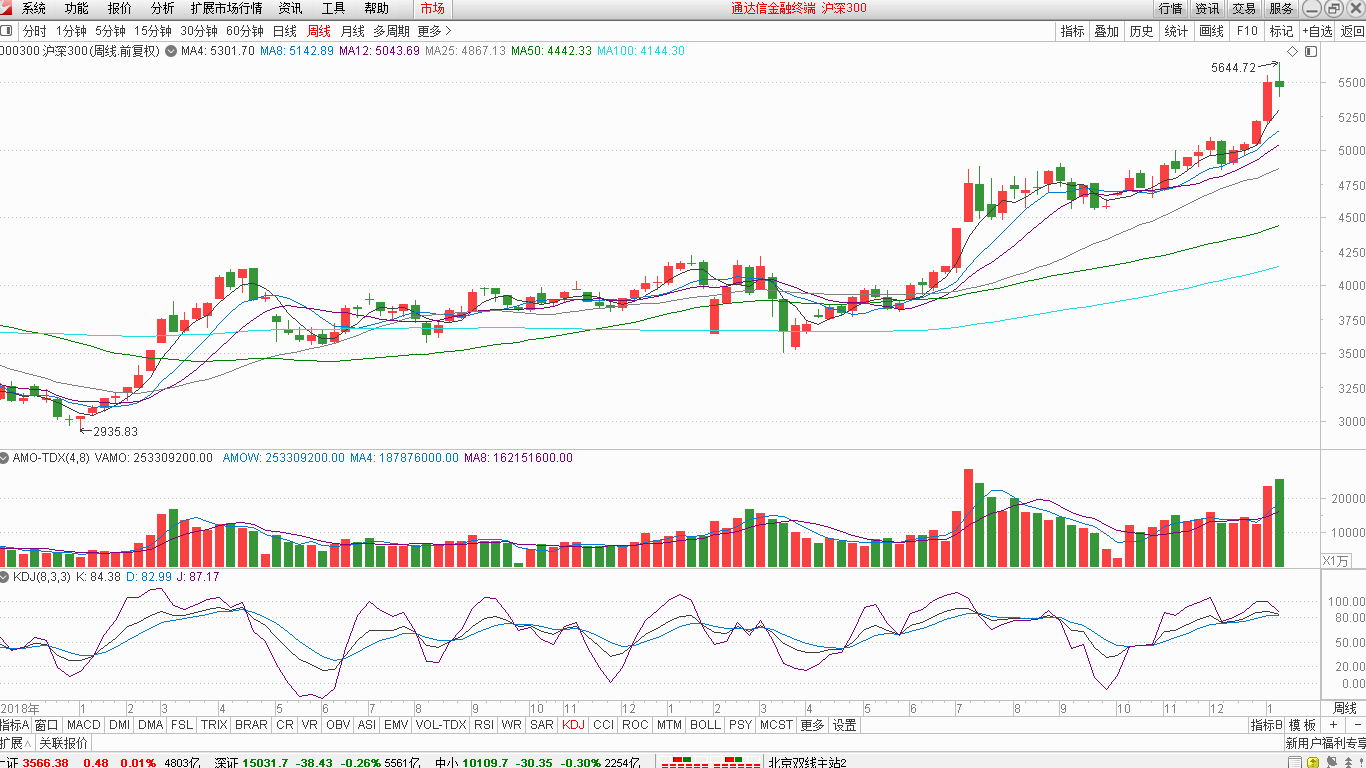Switch to 1分钟 period
1366x768 pixels.
(71, 31)
